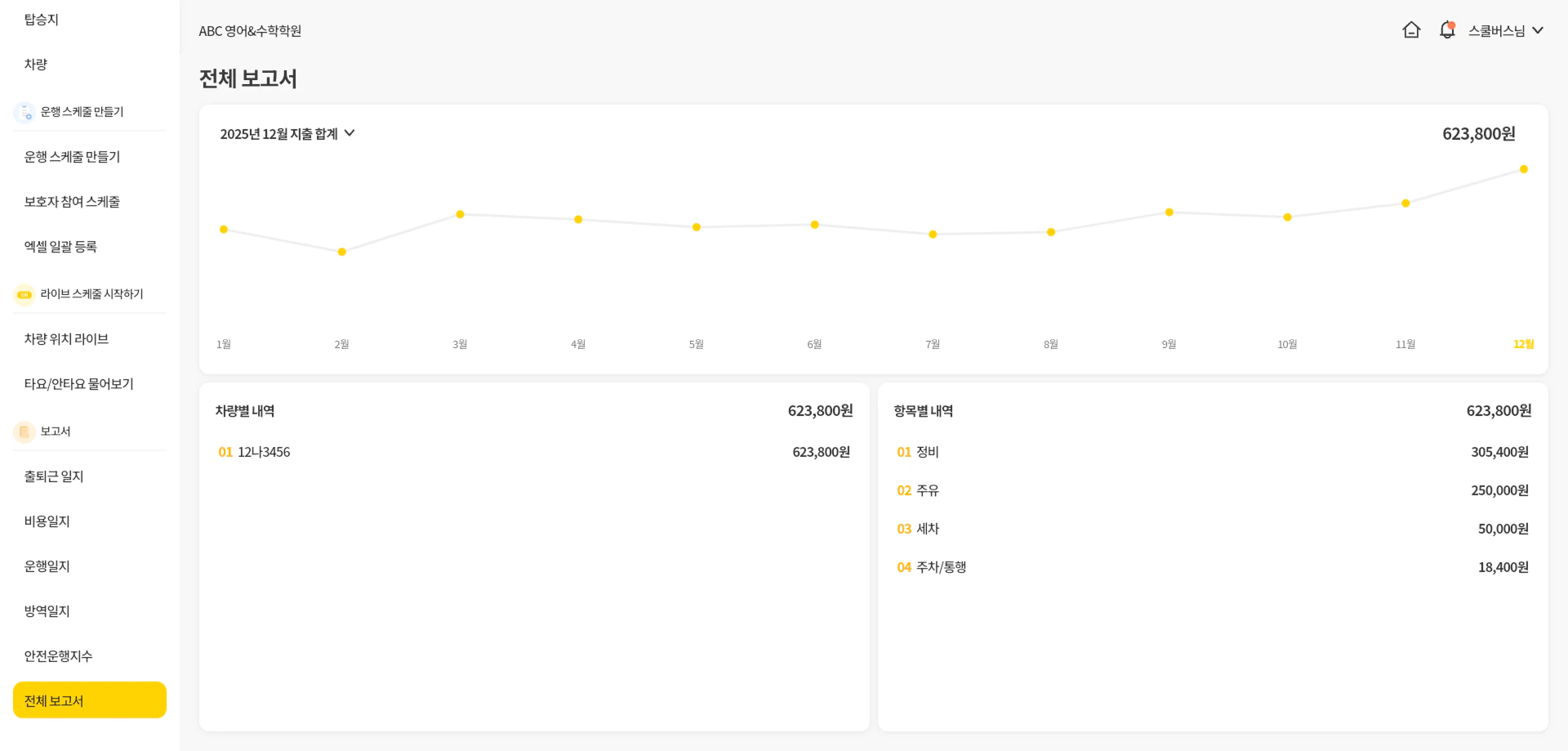Viewport: 1568px width, 751px height.
Task: Click the home icon in header
Action: tap(1410, 30)
